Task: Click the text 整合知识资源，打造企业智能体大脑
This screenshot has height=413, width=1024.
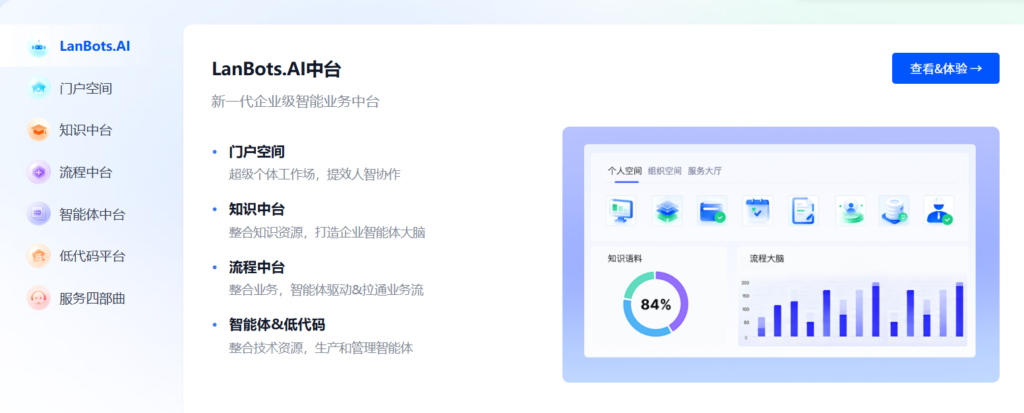Action: pyautogui.click(x=327, y=232)
